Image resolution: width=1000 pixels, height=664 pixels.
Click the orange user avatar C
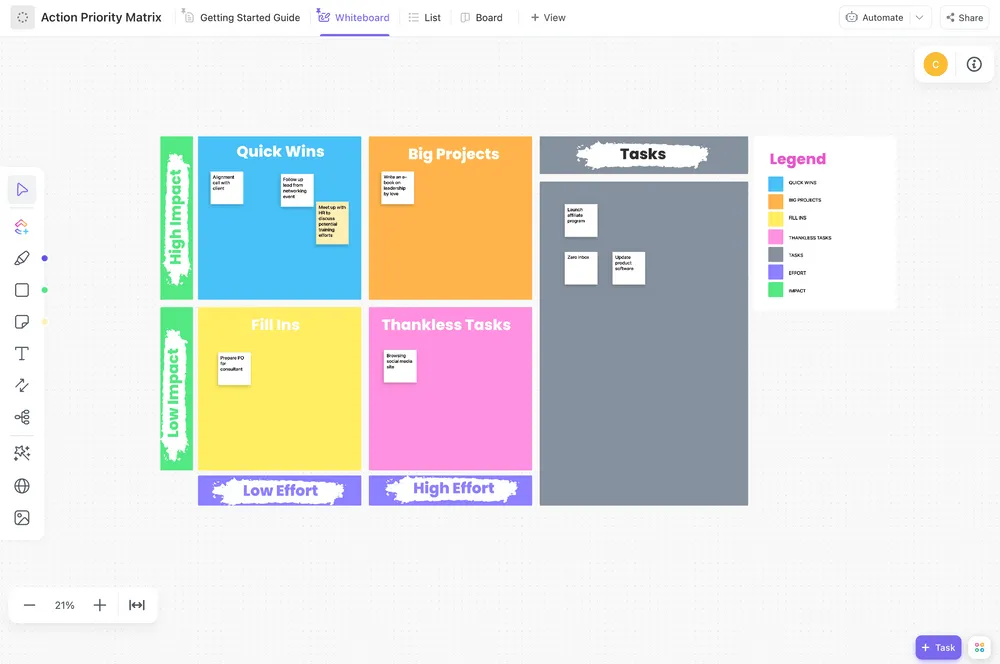[936, 64]
